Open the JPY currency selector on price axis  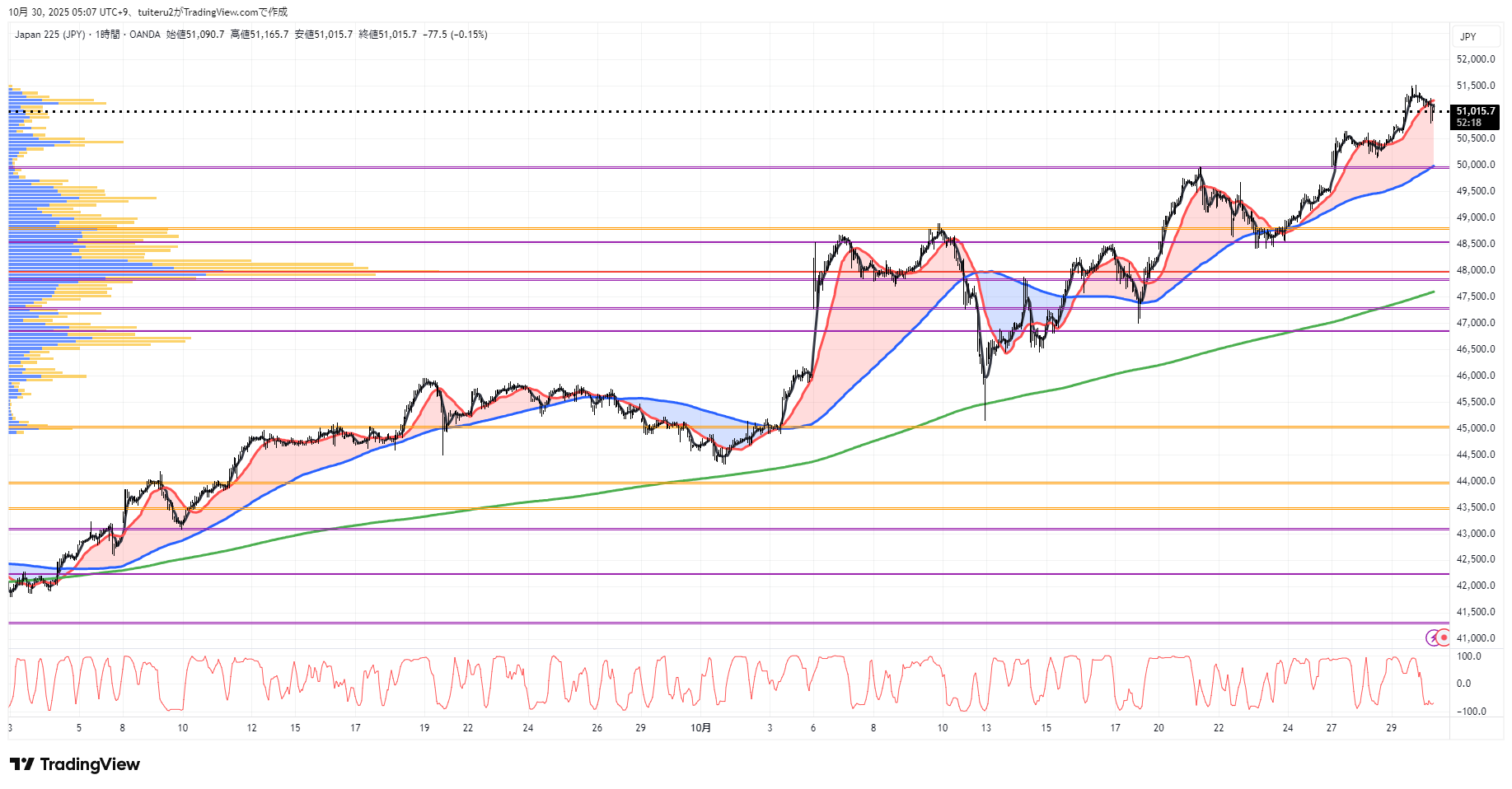pyautogui.click(x=1468, y=36)
